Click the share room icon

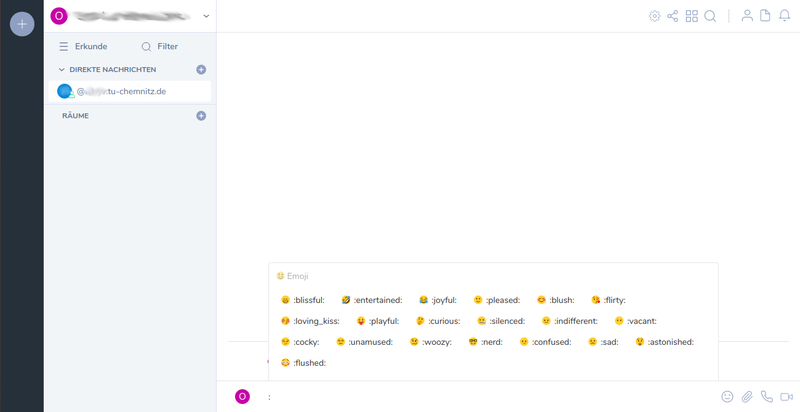673,16
